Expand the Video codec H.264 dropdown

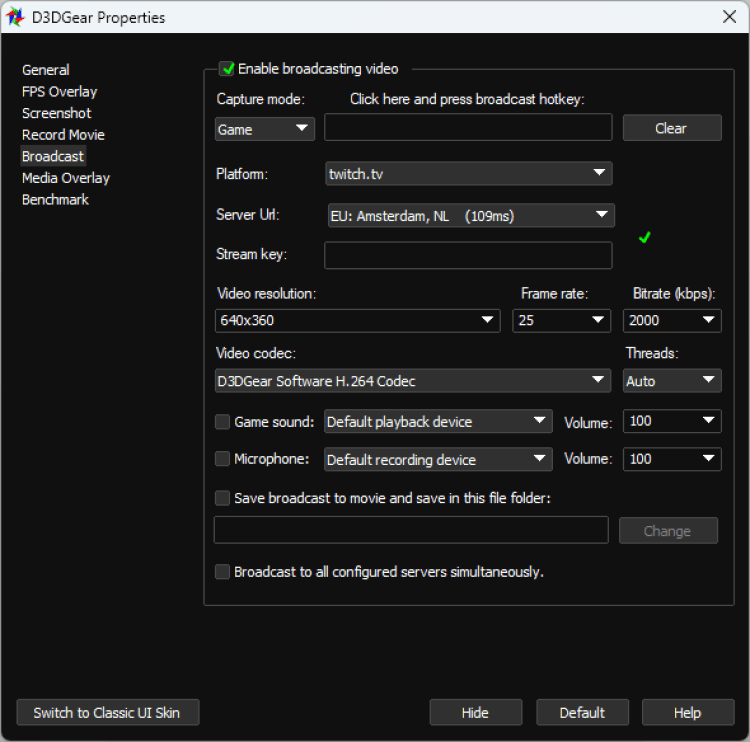point(413,381)
